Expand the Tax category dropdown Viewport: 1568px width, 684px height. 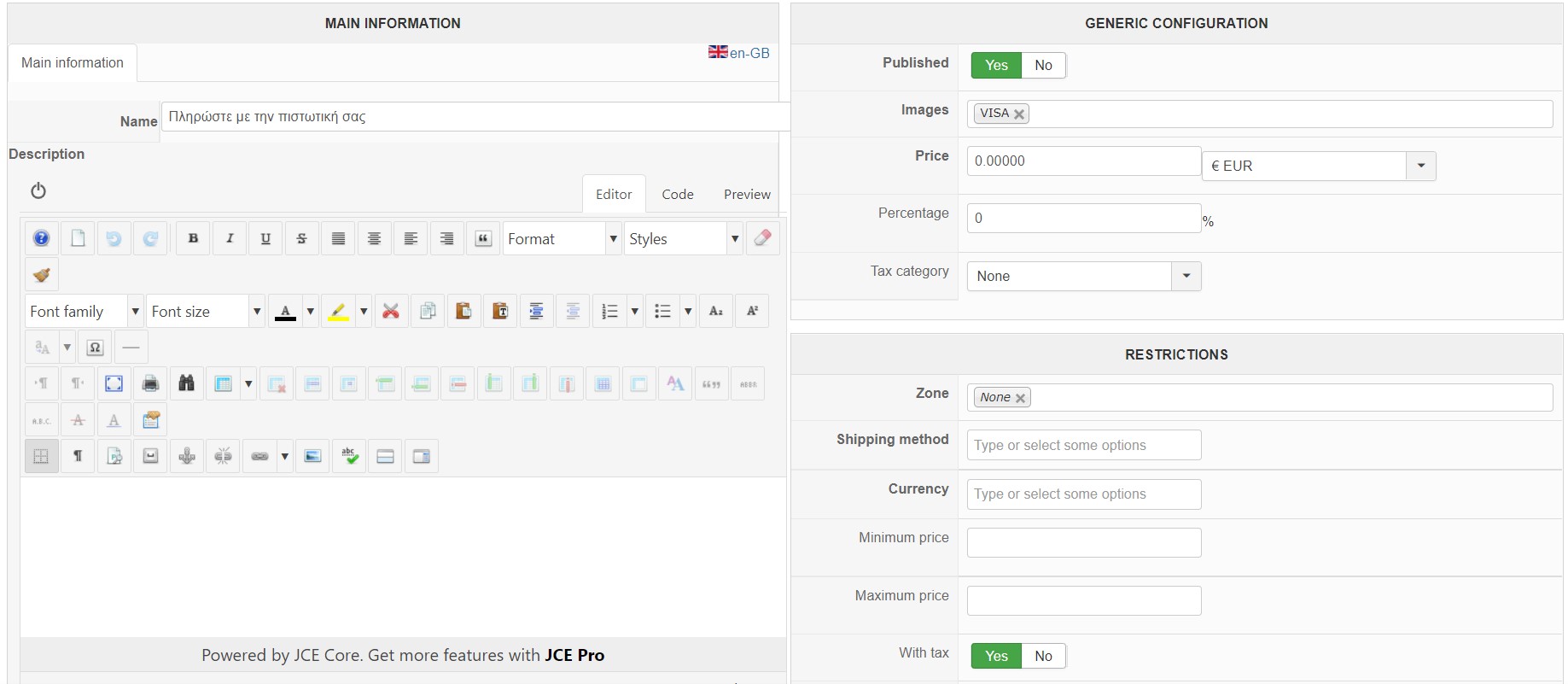(1186, 276)
